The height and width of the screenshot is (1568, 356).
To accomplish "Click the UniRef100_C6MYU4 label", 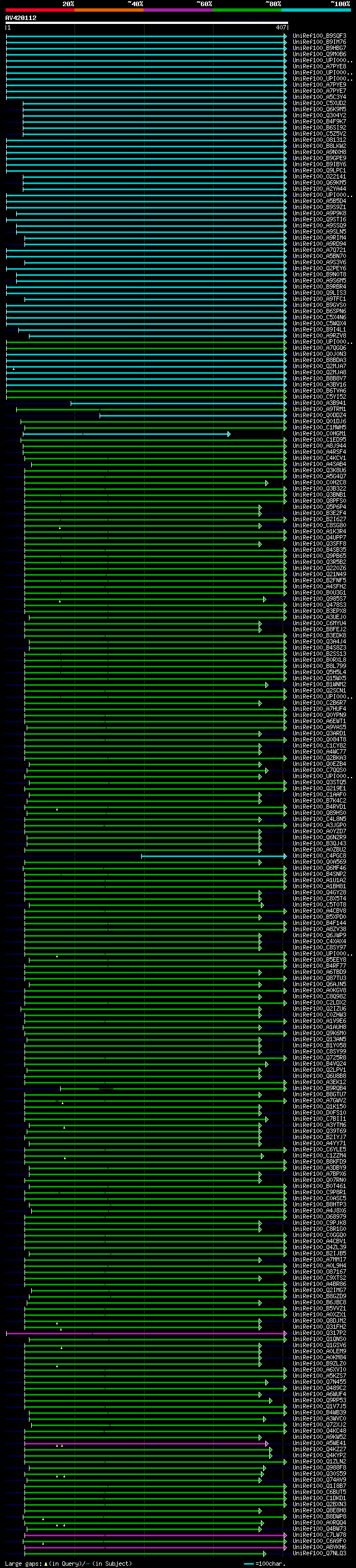I will (x=319, y=624).
